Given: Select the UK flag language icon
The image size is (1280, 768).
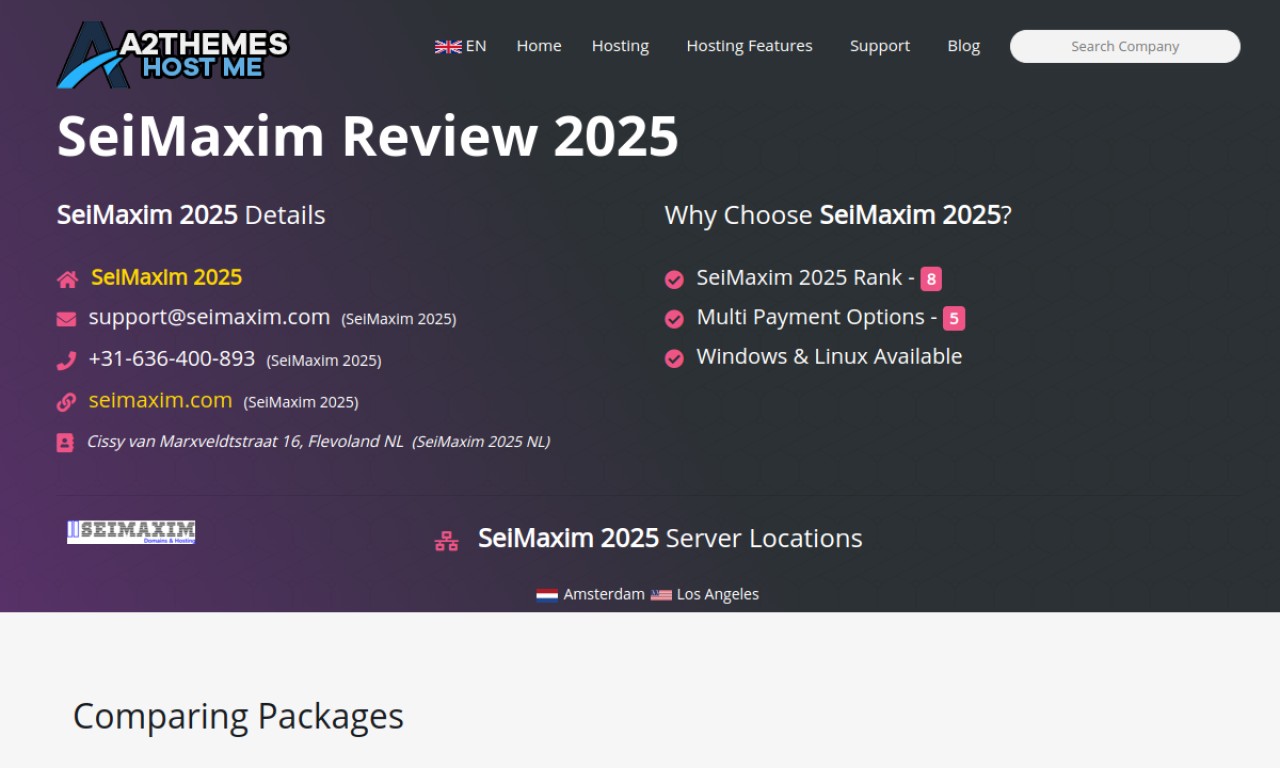Looking at the screenshot, I should [x=448, y=46].
